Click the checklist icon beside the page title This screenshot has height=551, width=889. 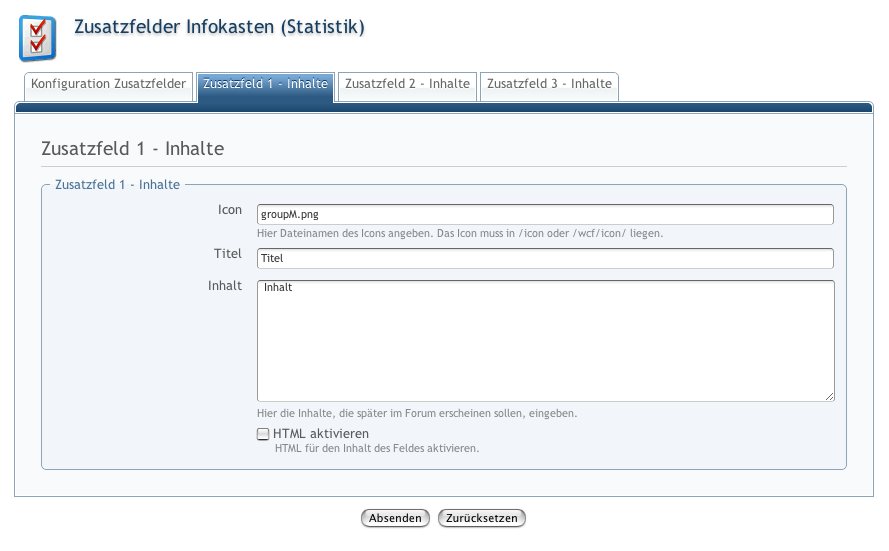click(x=38, y=38)
